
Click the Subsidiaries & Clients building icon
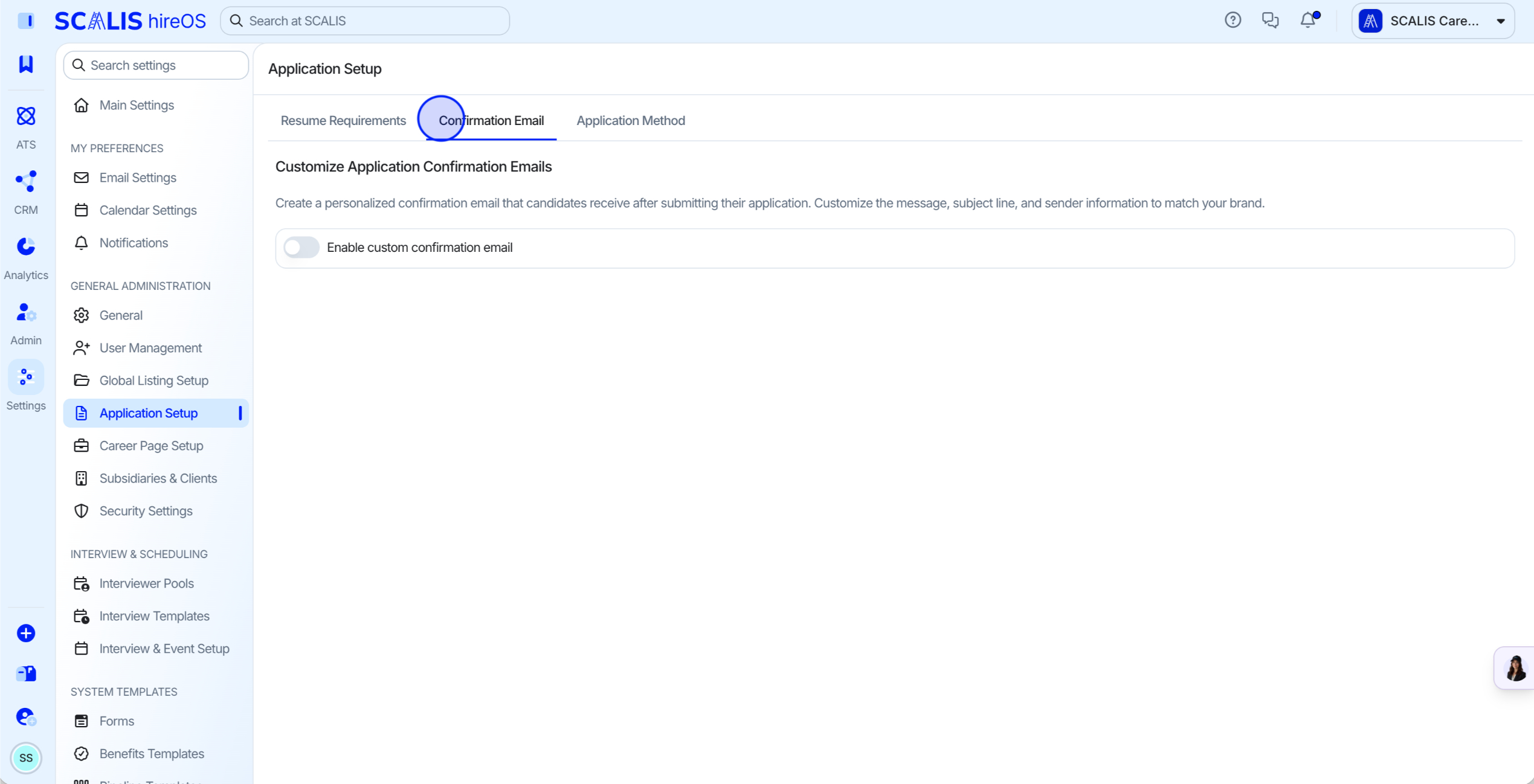[x=81, y=478]
